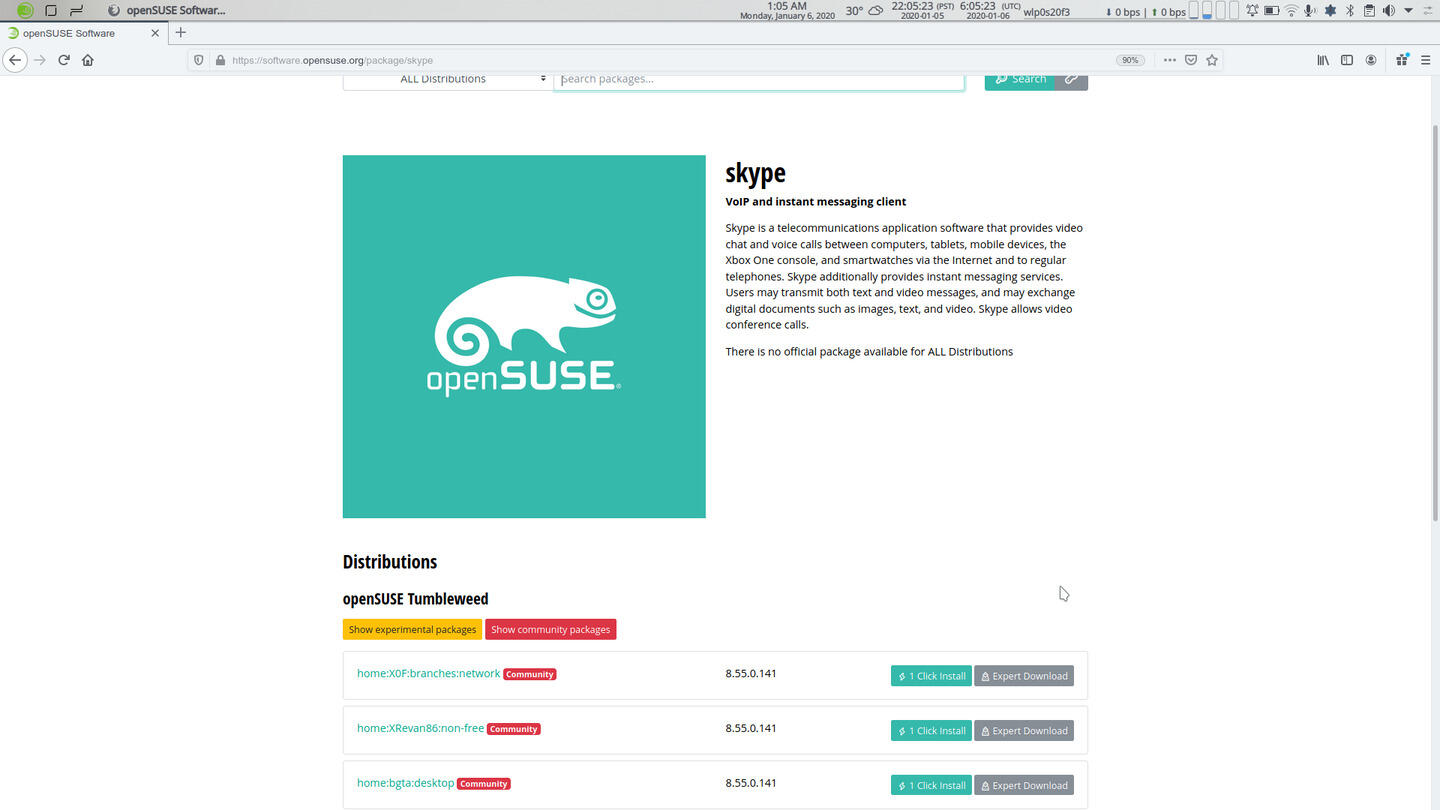Click the microphone tray icon

[x=1310, y=11]
